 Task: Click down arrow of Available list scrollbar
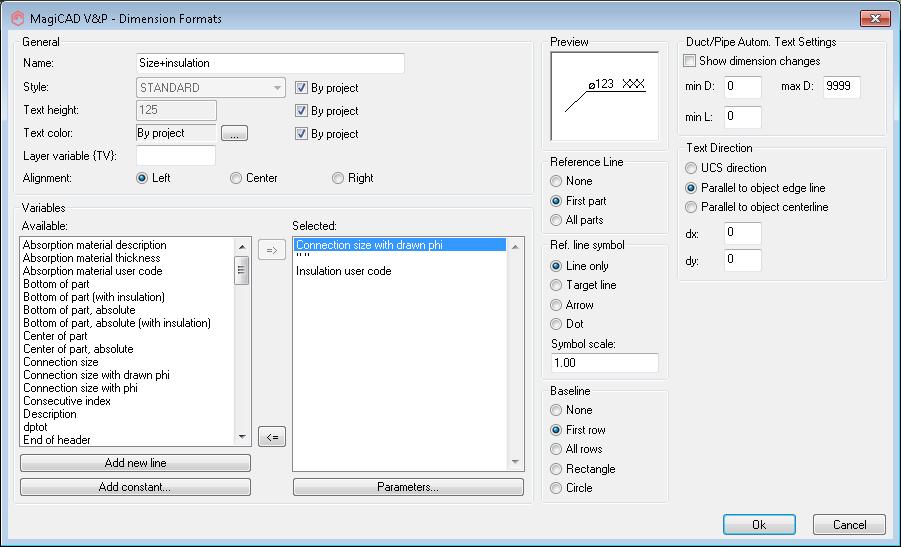tap(242, 437)
